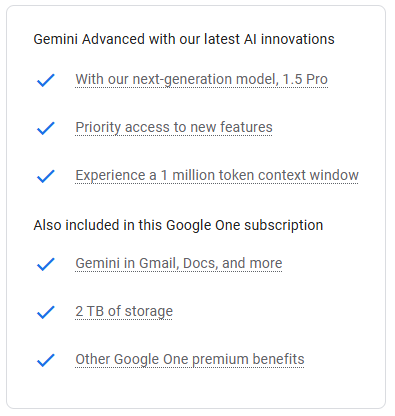Click the checkmark beside 2 TB of storage
The image size is (395, 416).
pos(46,312)
